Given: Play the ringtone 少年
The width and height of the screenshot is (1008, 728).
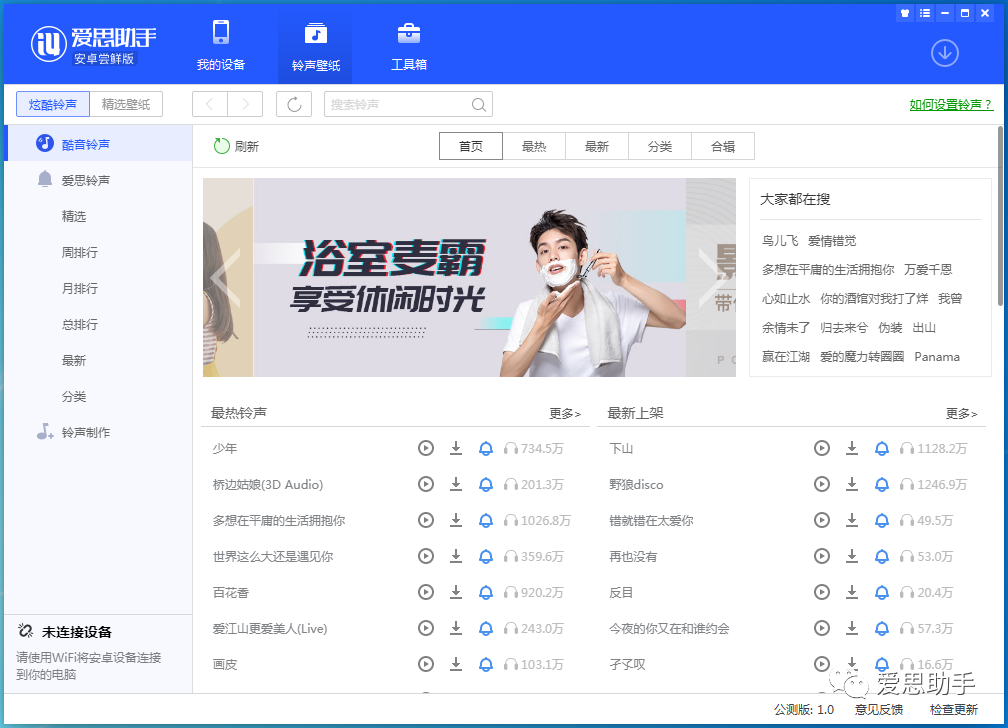Looking at the screenshot, I should (x=426, y=448).
